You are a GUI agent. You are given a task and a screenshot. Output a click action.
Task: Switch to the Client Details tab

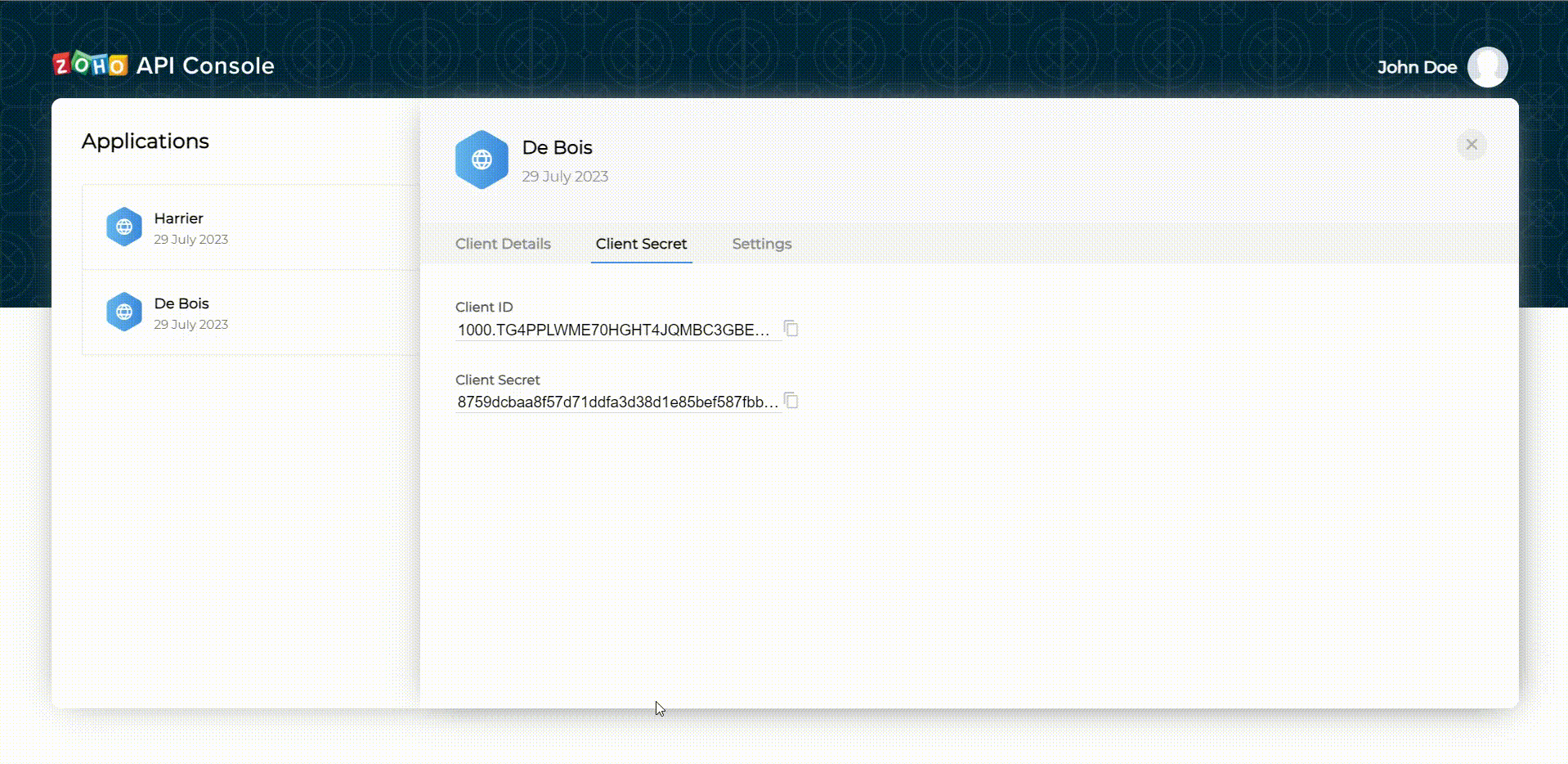click(503, 244)
